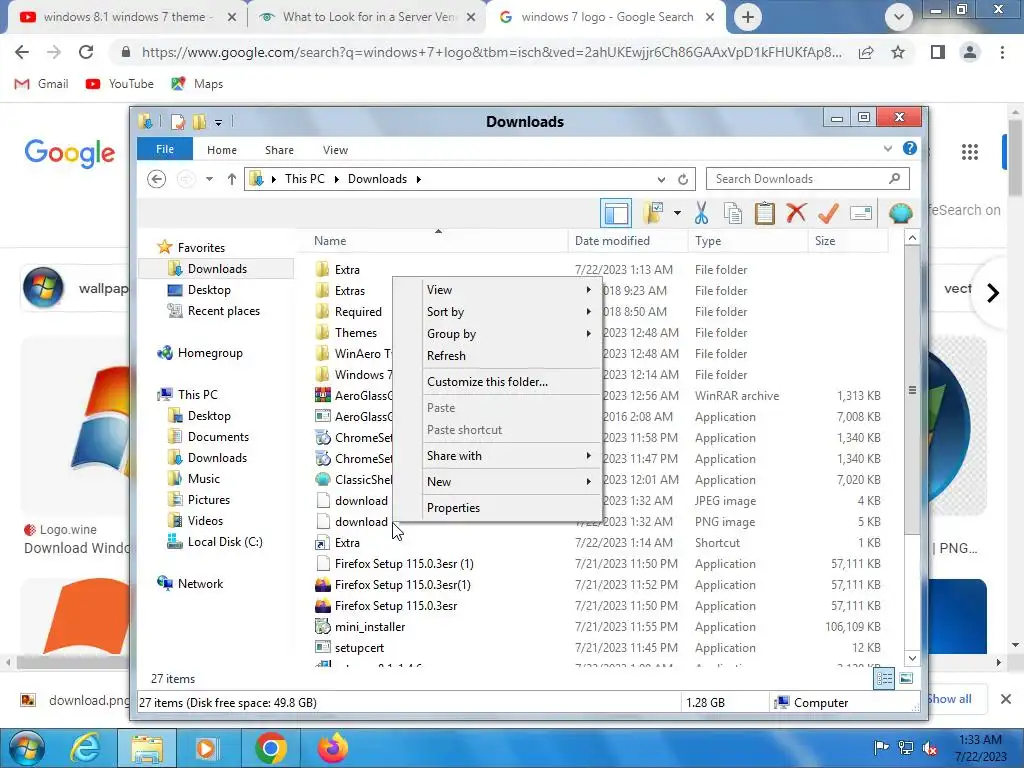Screen dimensions: 1024x768
Task: Select Network in navigation pane
Action: pos(200,583)
